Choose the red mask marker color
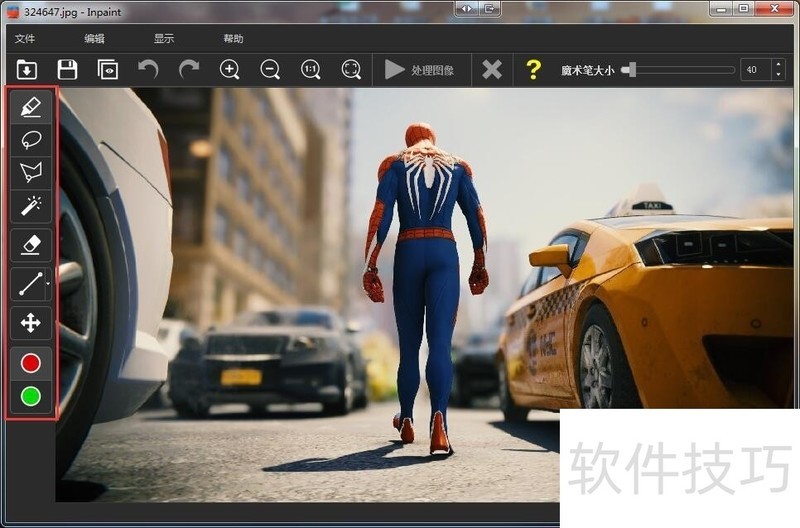800x528 pixels. click(31, 363)
